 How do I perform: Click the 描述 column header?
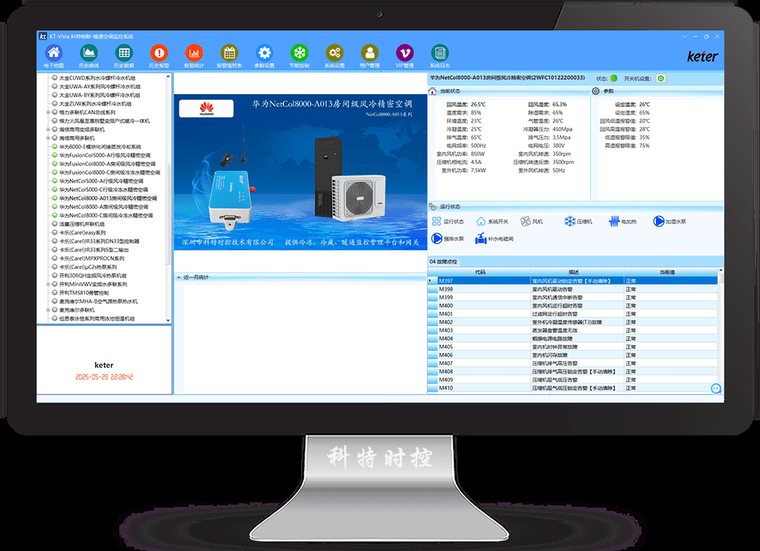click(574, 272)
